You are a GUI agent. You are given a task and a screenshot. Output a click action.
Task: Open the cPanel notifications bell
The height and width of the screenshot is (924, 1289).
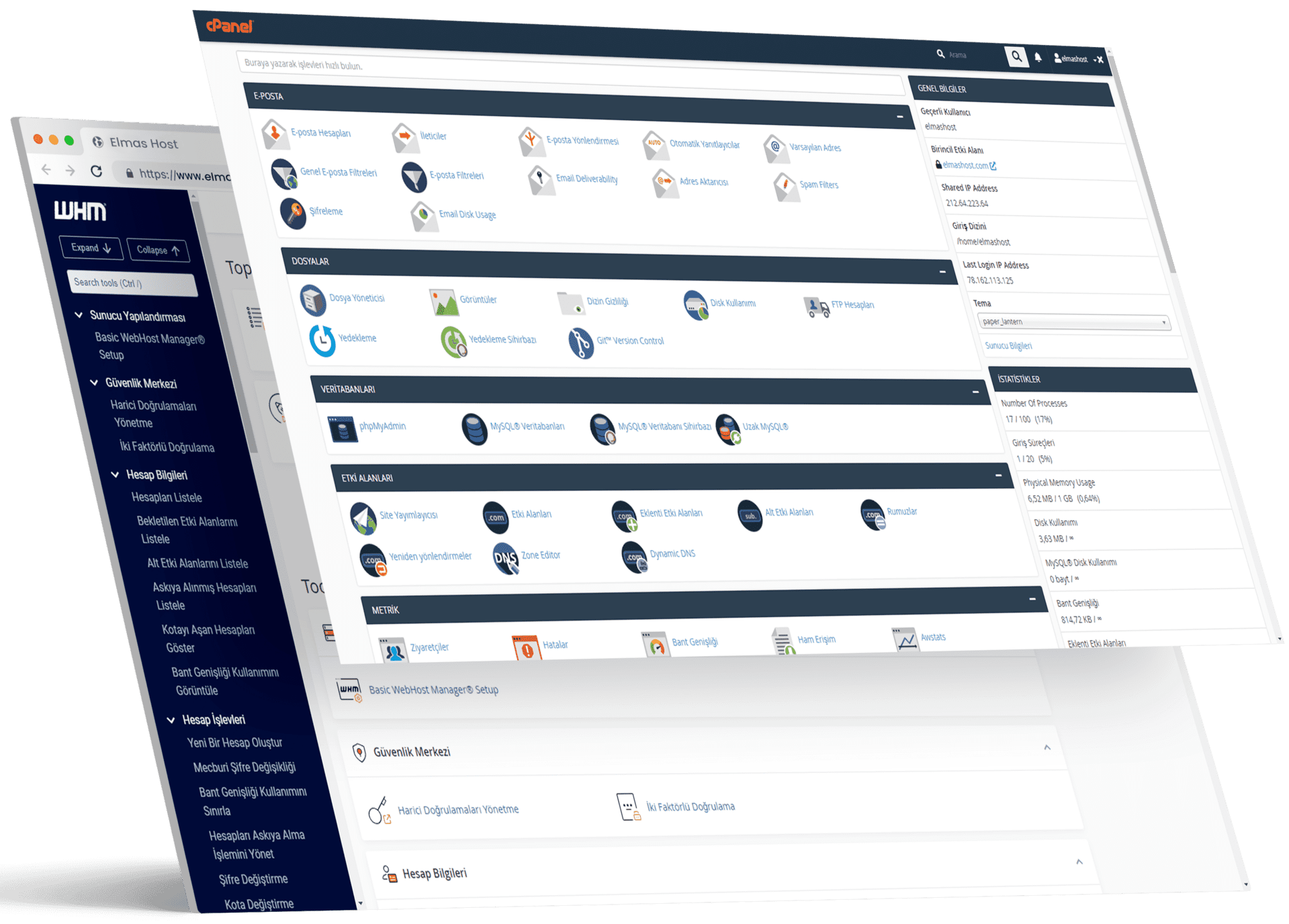pos(1038,58)
